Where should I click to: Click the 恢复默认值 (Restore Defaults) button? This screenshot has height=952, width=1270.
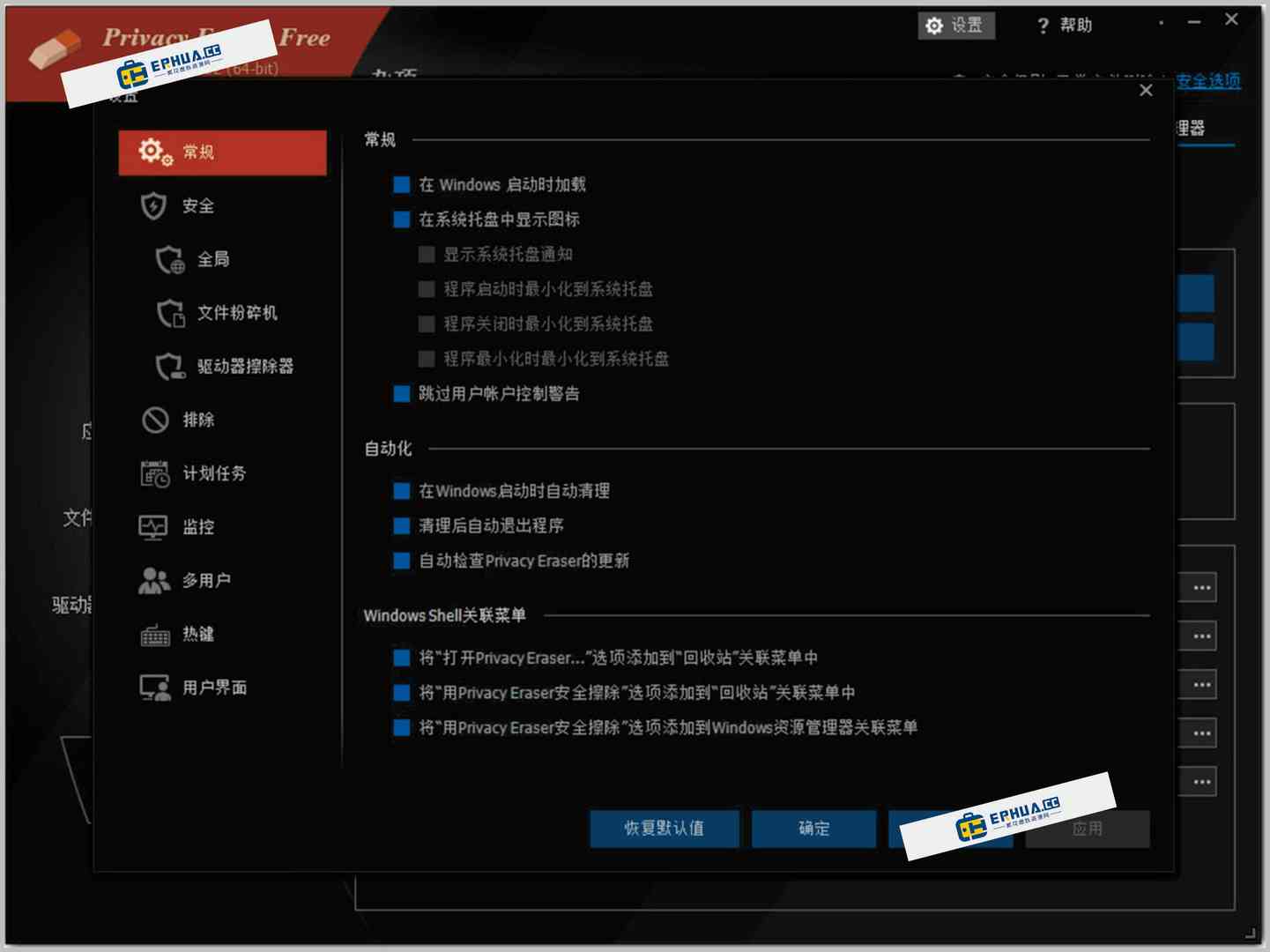[664, 829]
